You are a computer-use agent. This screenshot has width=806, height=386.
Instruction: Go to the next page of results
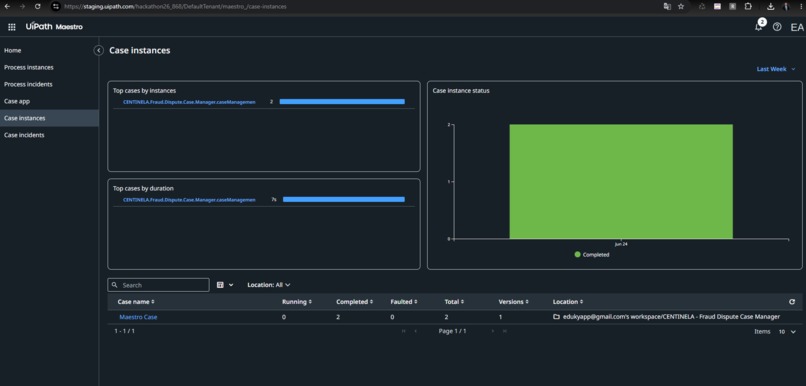(493, 332)
